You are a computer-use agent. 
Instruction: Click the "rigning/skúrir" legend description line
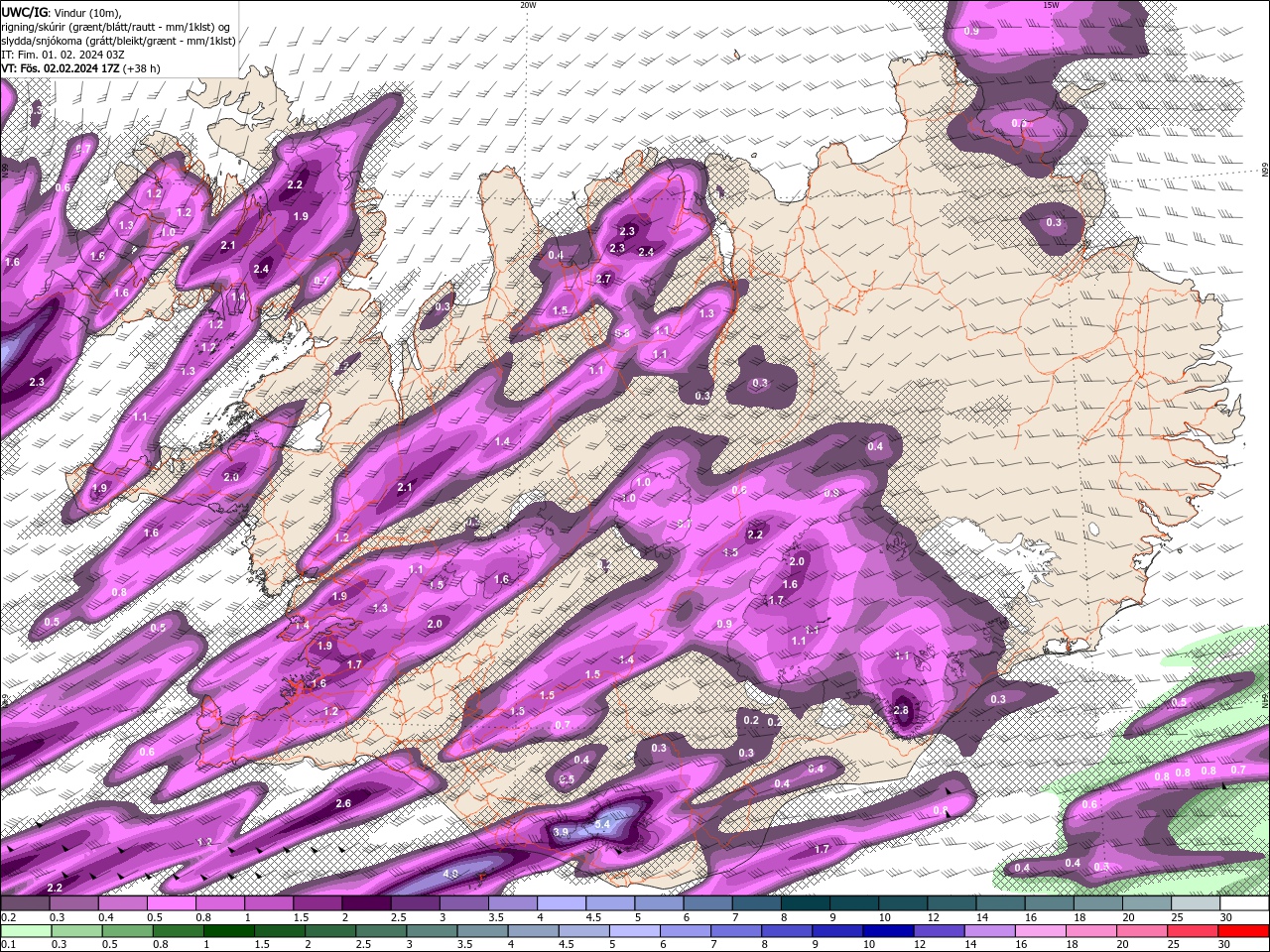[x=117, y=27]
